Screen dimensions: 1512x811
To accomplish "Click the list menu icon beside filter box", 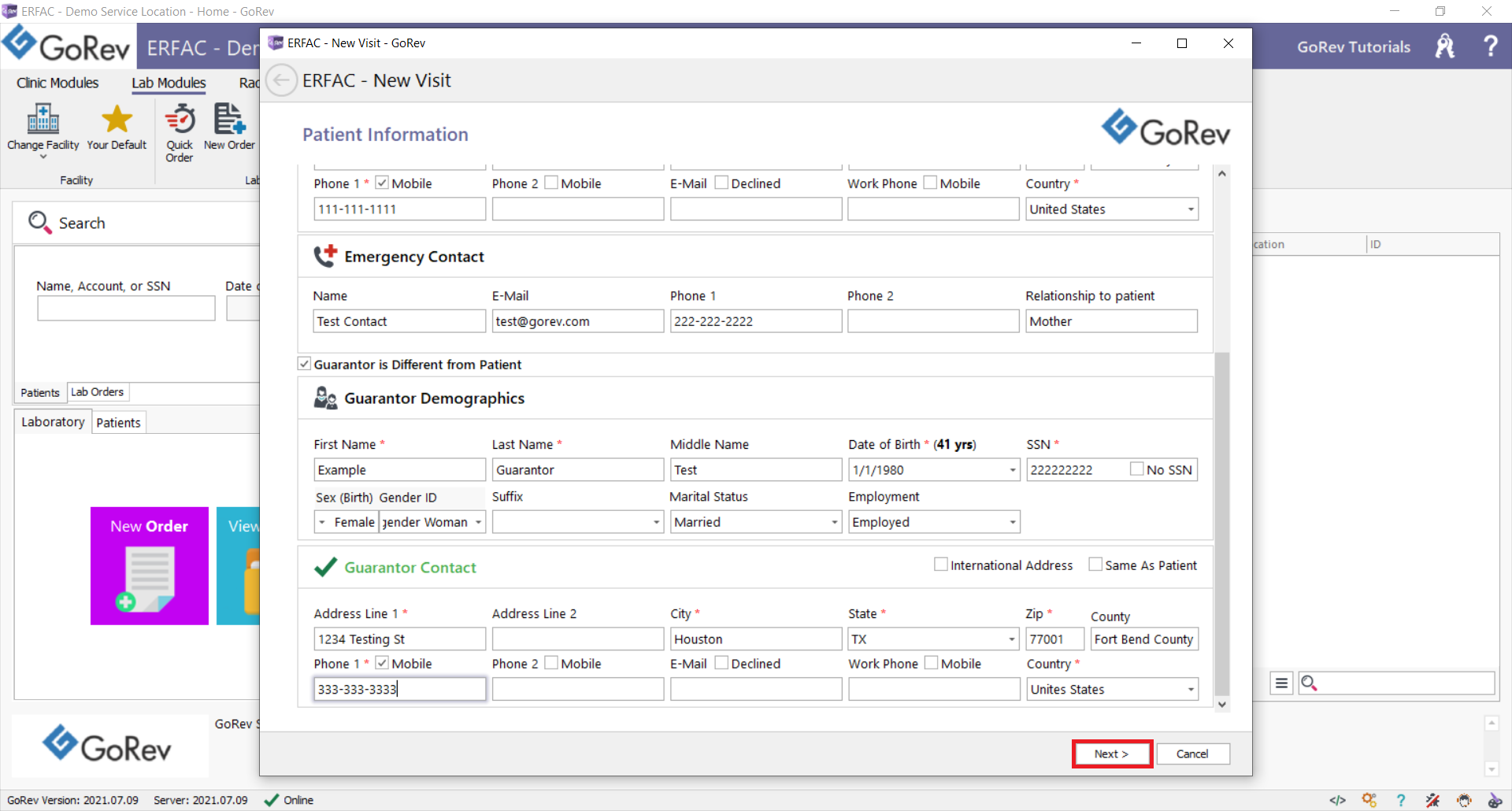I will [x=1281, y=683].
